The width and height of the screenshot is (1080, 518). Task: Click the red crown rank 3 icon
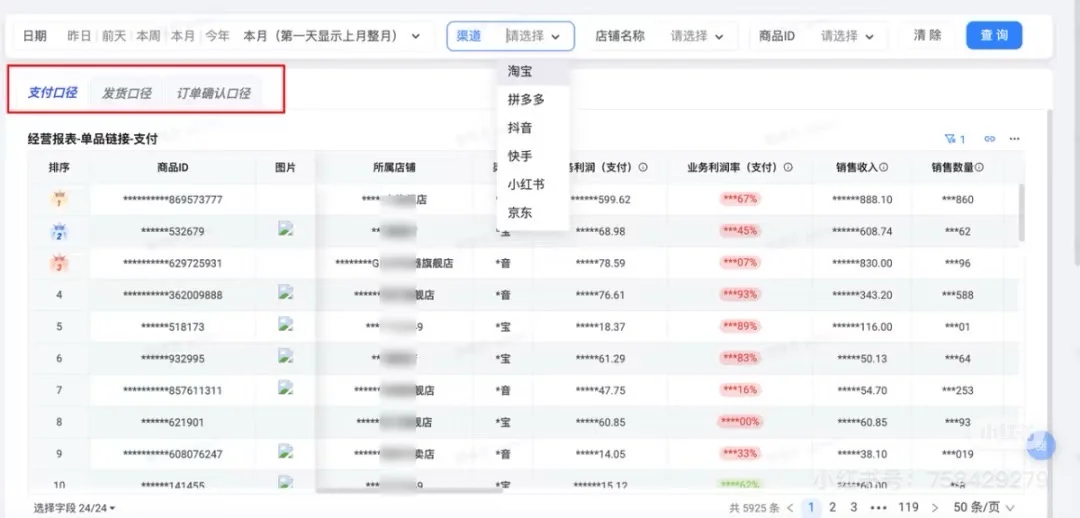click(59, 263)
